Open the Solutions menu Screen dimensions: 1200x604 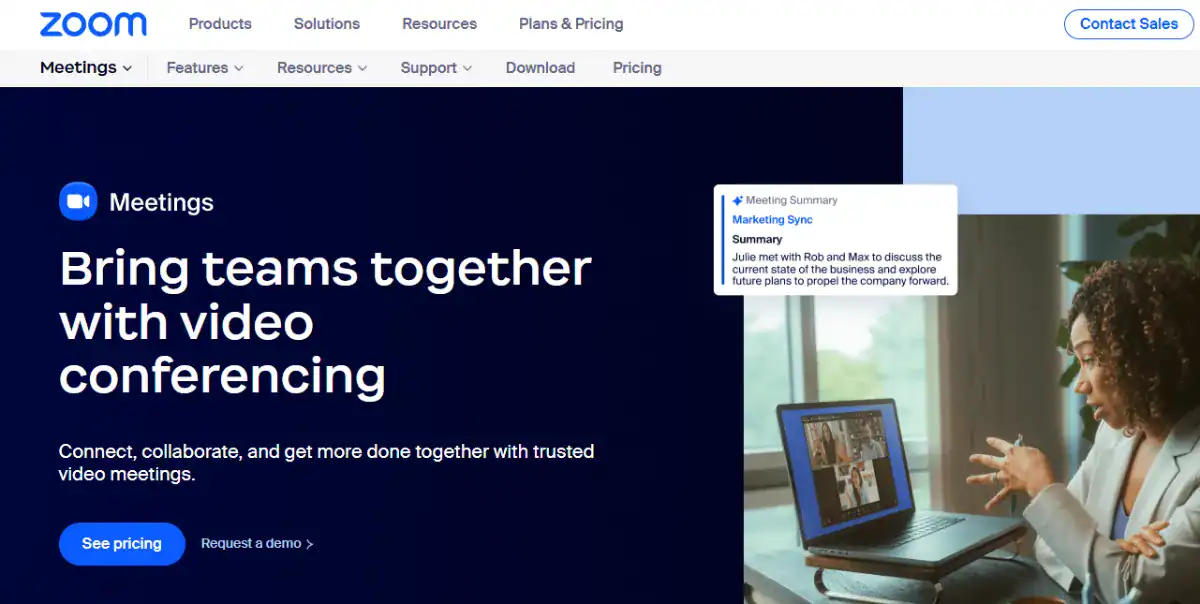[327, 23]
